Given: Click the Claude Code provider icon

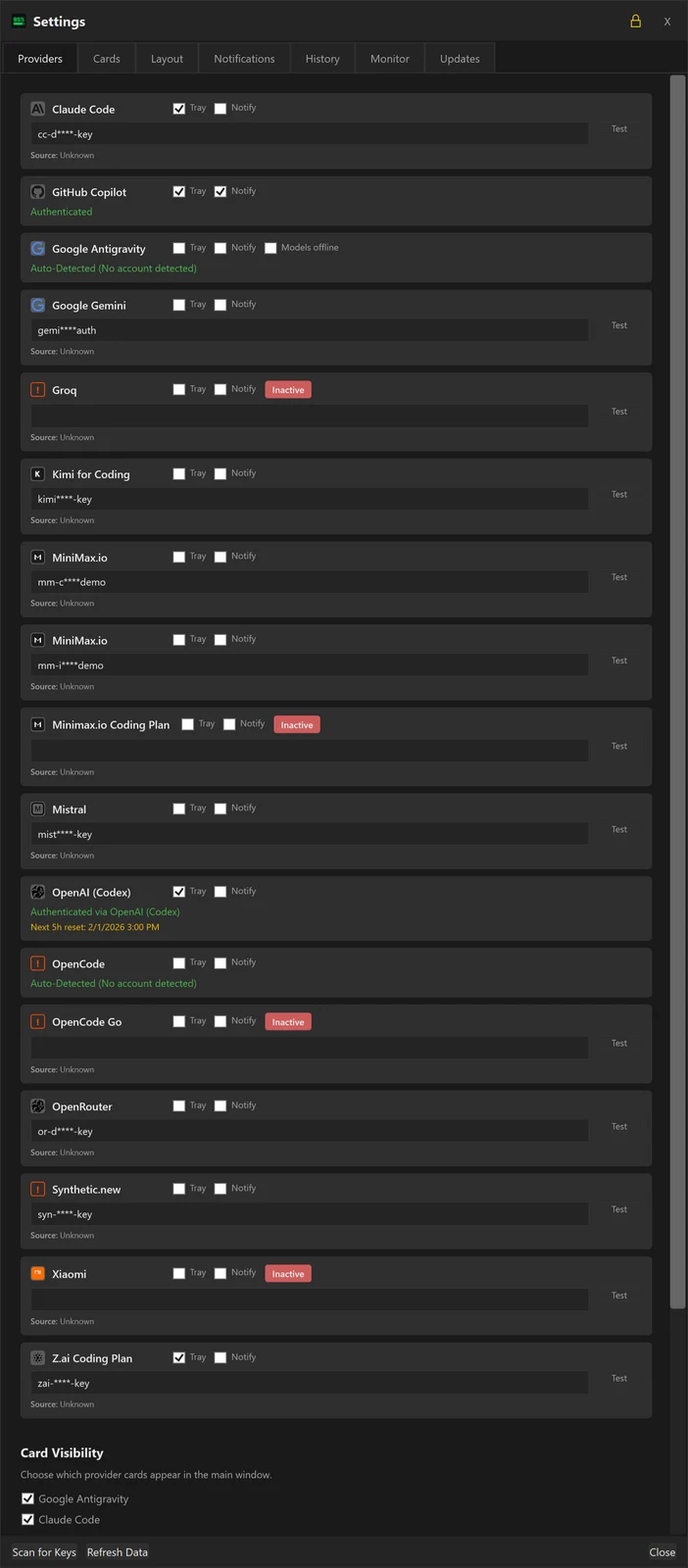Looking at the screenshot, I should click(37, 109).
